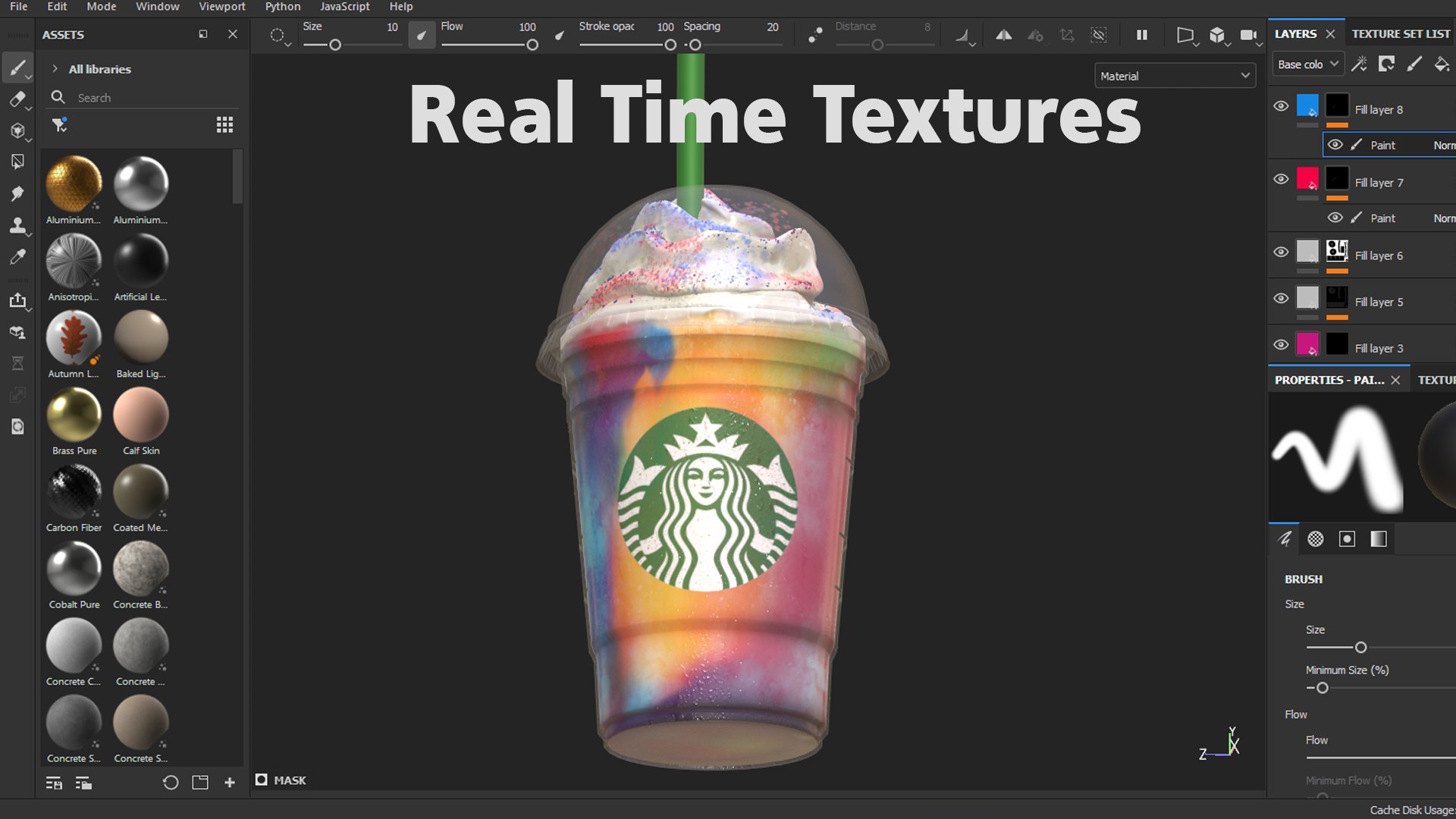Image resolution: width=1456 pixels, height=819 pixels.
Task: Click the filter icon in Assets panel
Action: pos(59,125)
